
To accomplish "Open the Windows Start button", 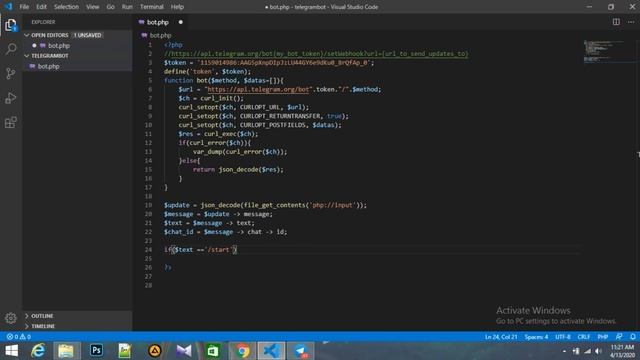I will (11, 351).
